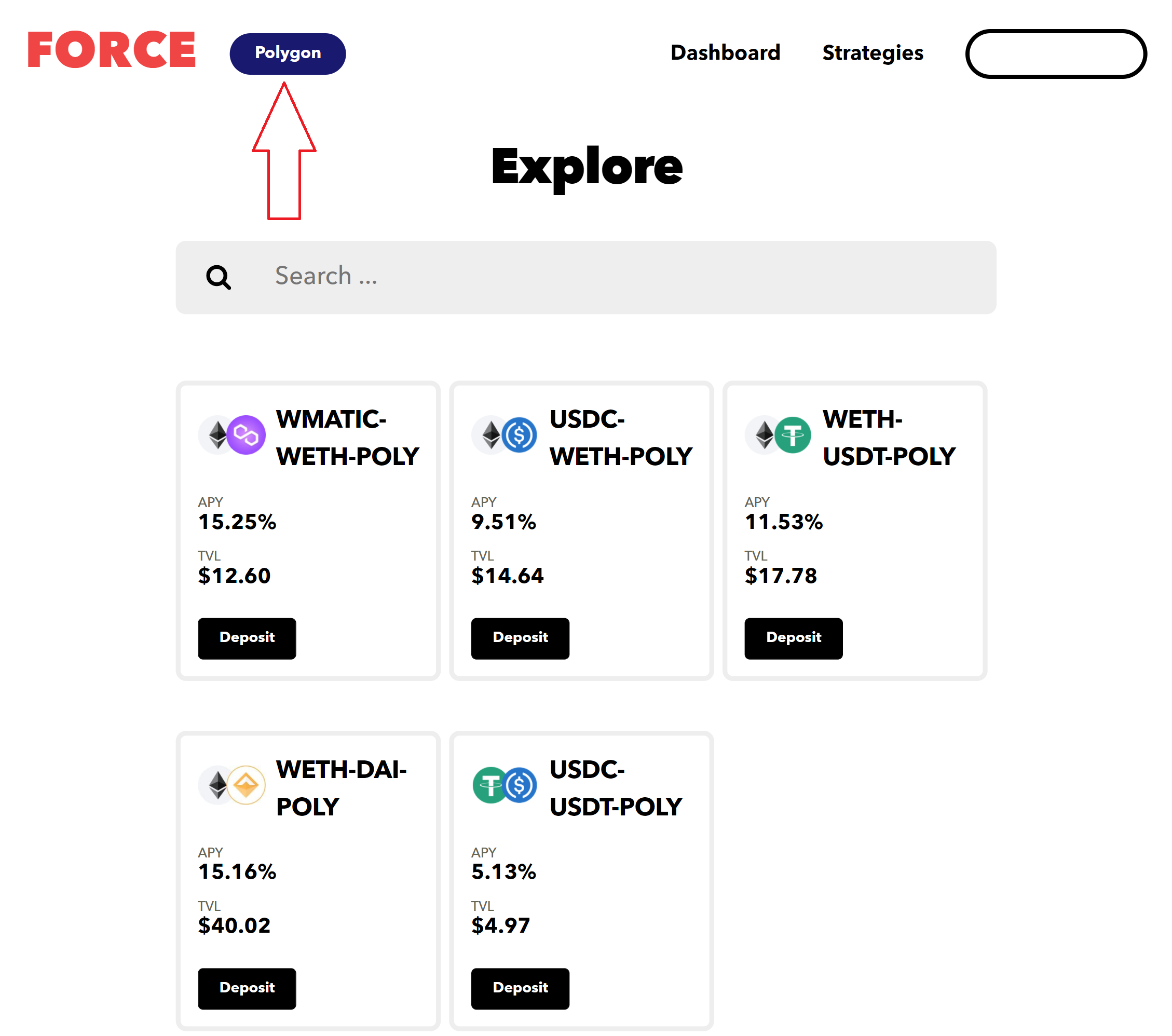The width and height of the screenshot is (1172, 1036).
Task: Deposit into WETH-USDT-POLY vault
Action: pyautogui.click(x=794, y=639)
